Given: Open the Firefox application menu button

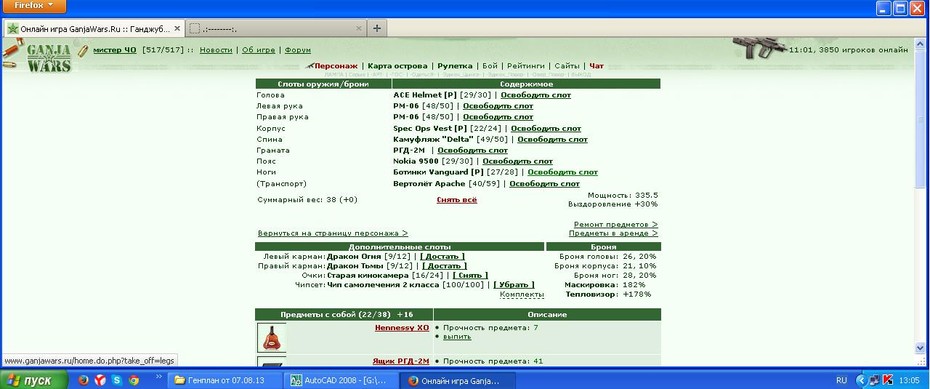Looking at the screenshot, I should click(x=33, y=6).
